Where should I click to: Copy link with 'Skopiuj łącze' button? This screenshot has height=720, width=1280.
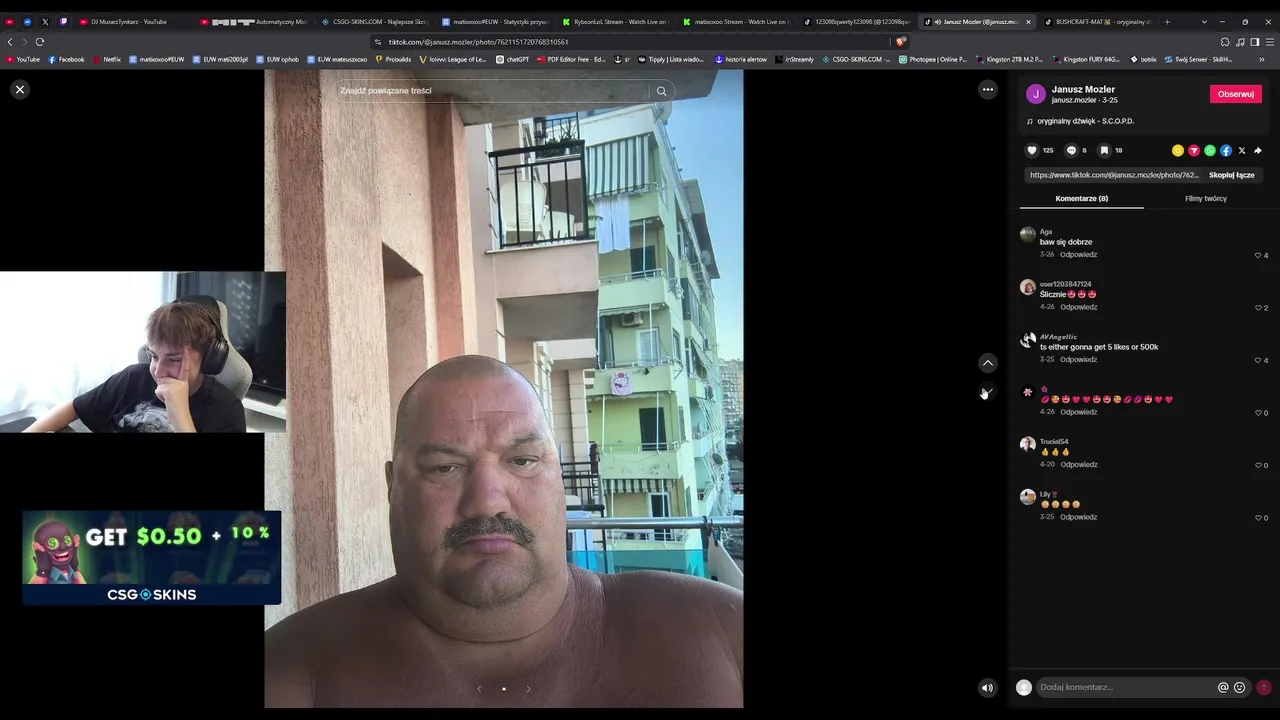[x=1231, y=175]
